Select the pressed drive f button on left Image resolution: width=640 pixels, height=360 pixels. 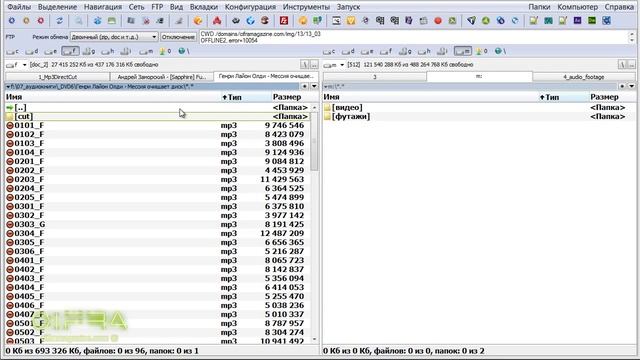tap(70, 51)
